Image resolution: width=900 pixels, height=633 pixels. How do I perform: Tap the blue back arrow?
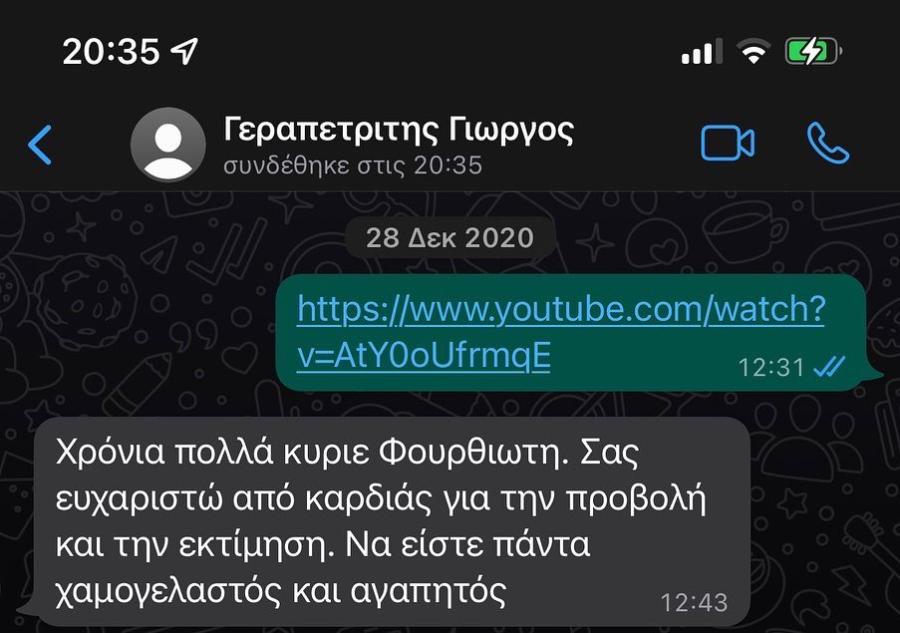tap(40, 145)
